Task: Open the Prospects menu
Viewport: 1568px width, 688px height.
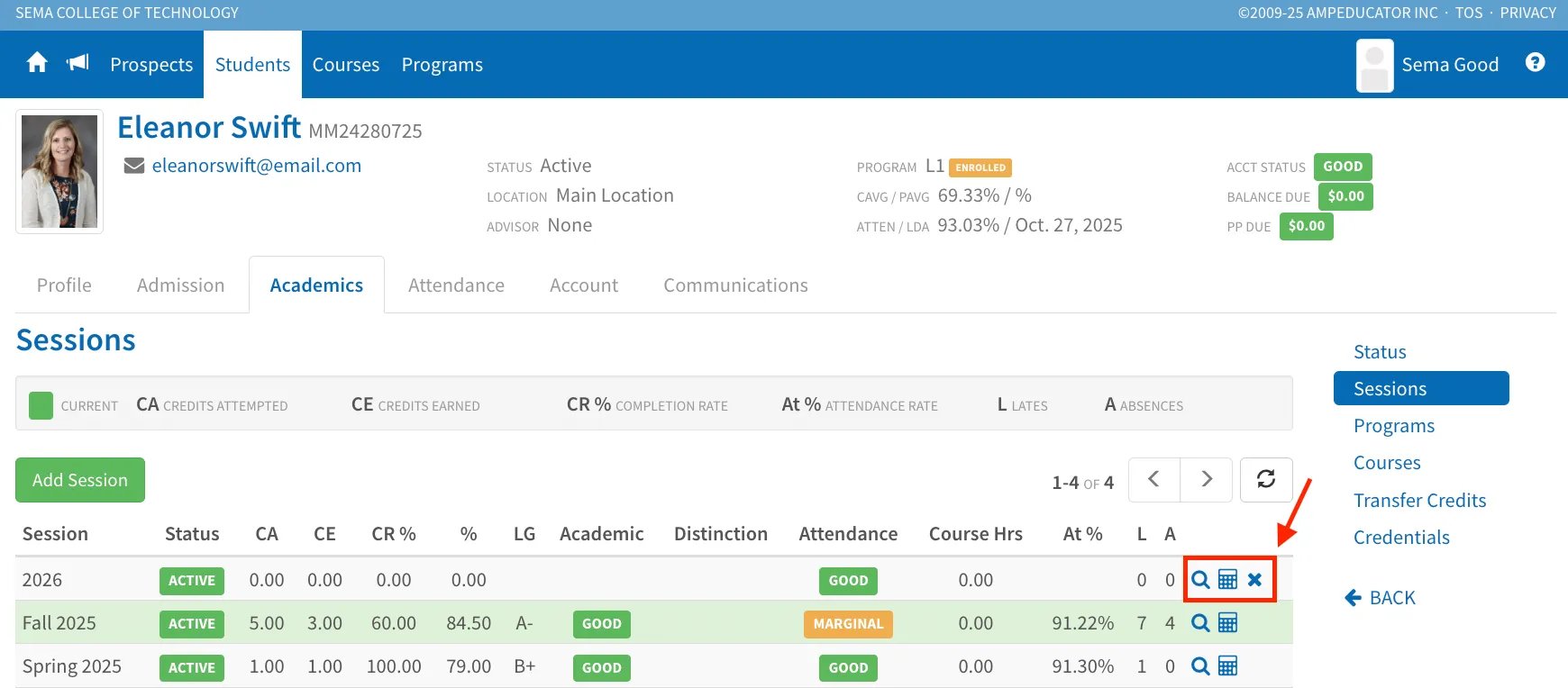Action: (151, 65)
